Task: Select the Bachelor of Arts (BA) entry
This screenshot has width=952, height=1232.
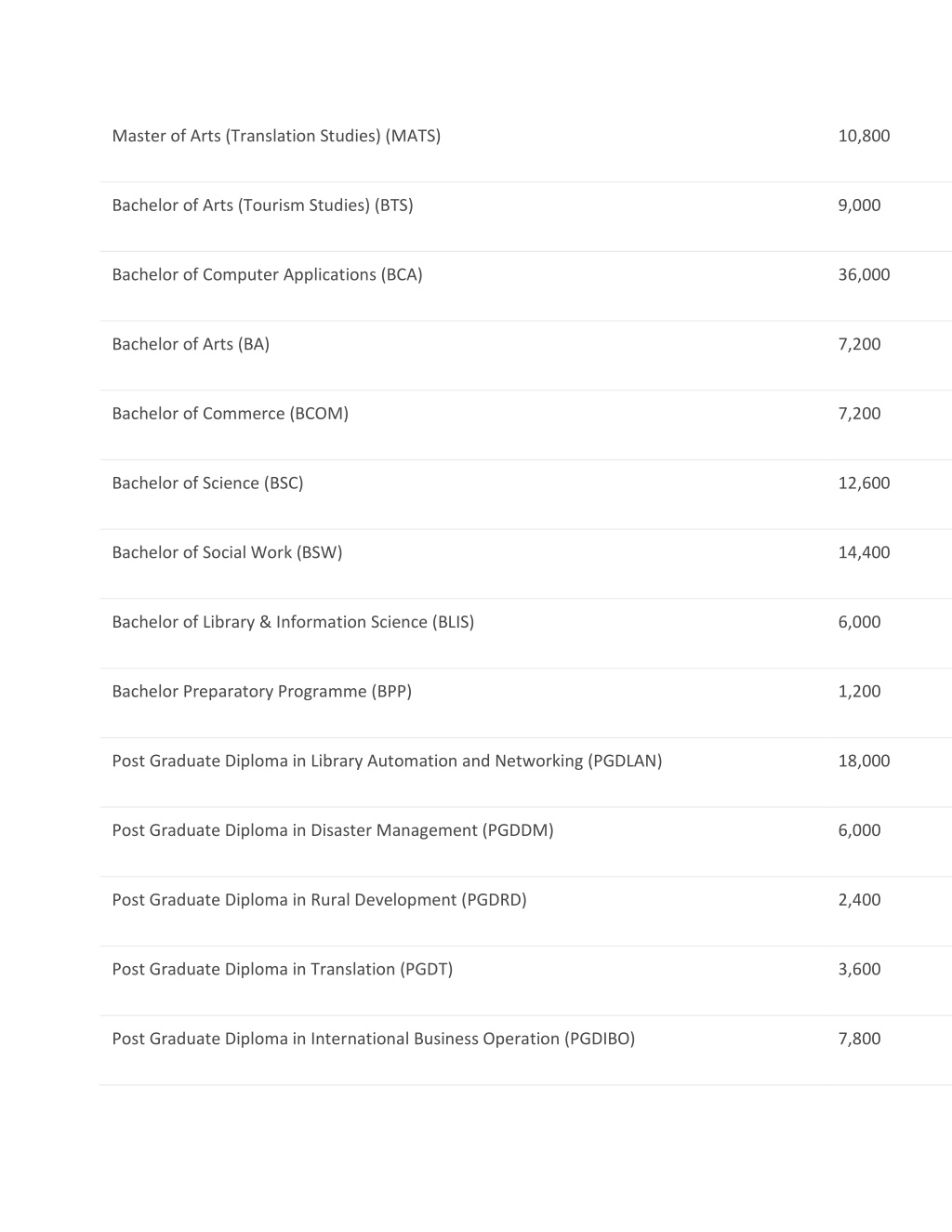Action: pyautogui.click(x=191, y=344)
